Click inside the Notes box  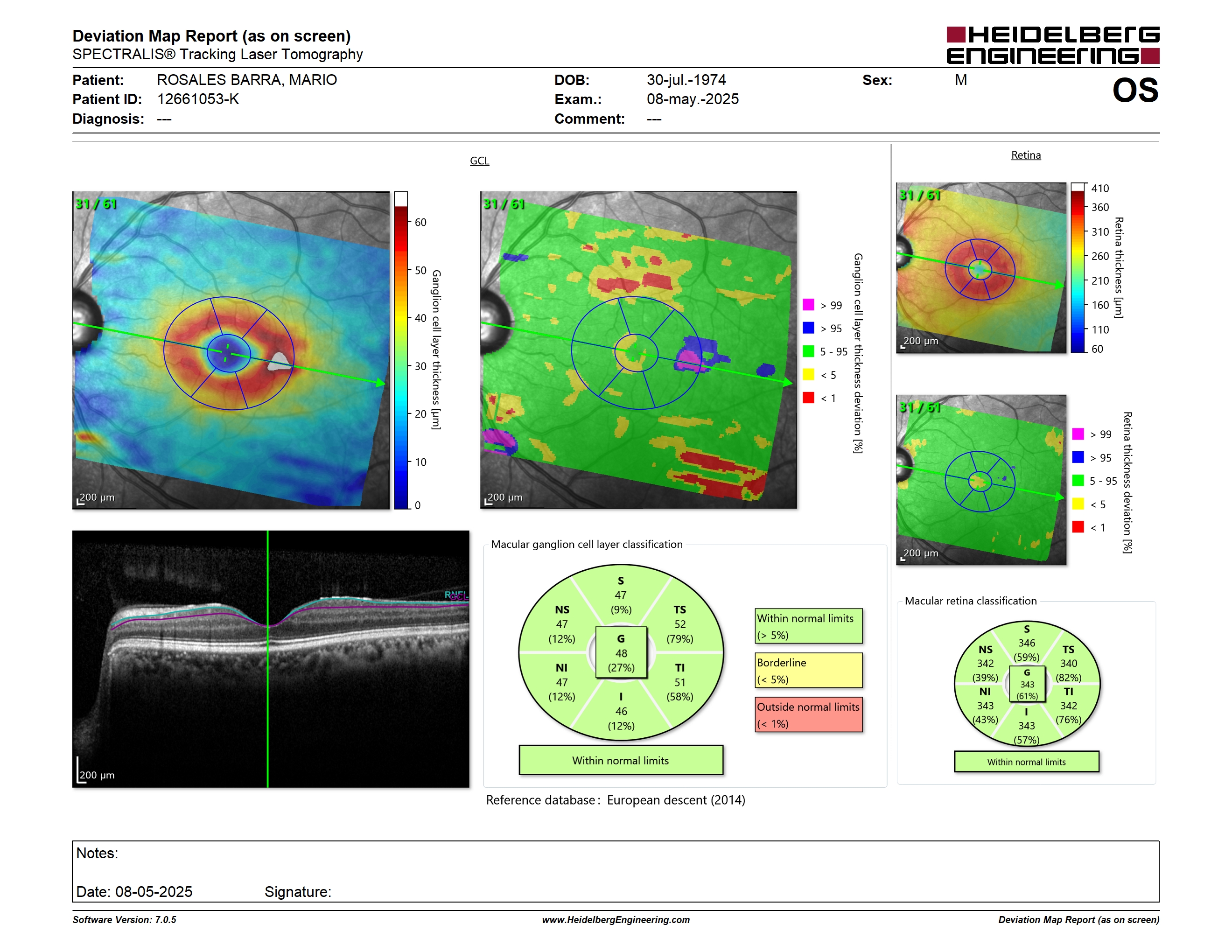[616, 871]
